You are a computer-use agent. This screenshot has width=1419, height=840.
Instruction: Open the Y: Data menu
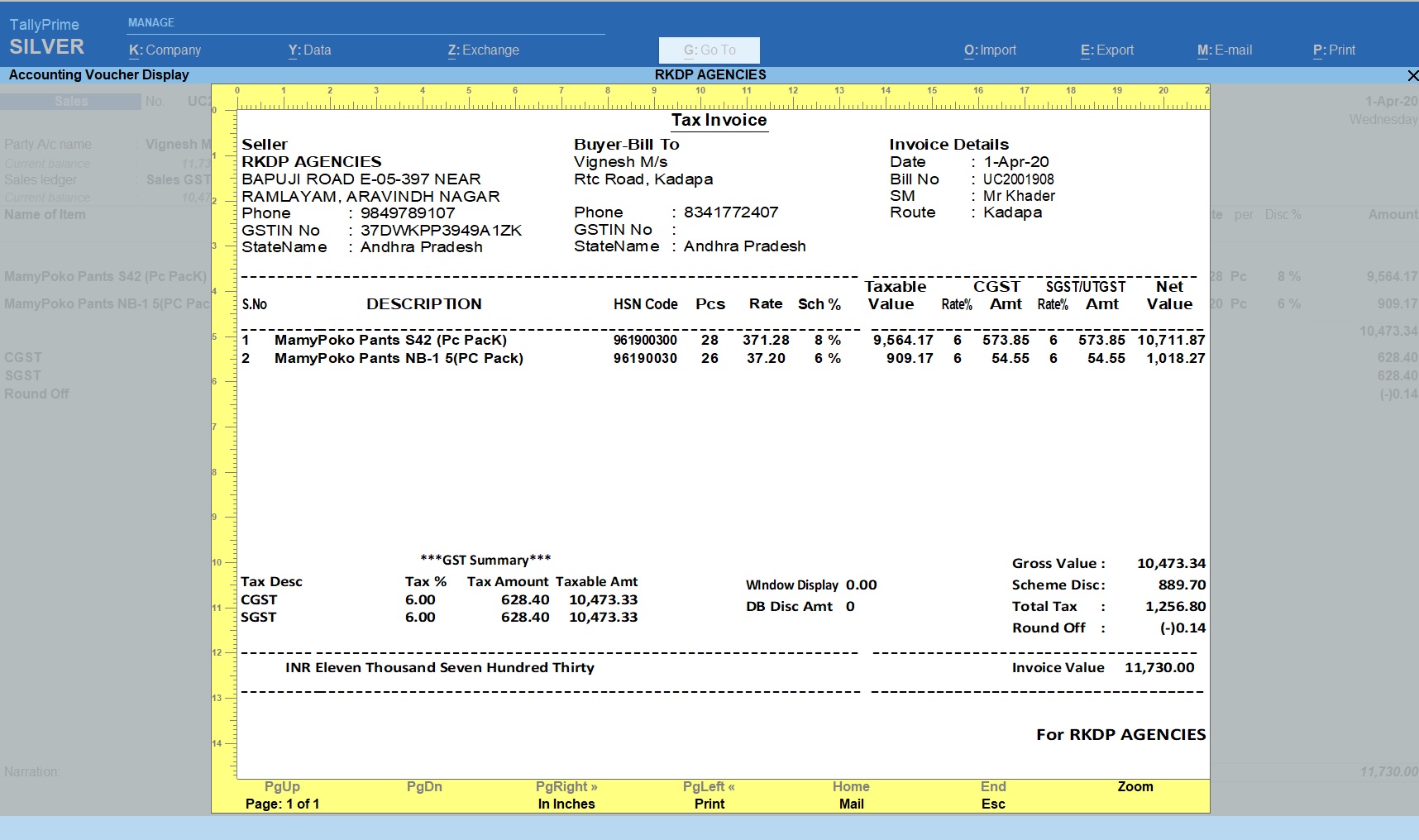point(309,50)
